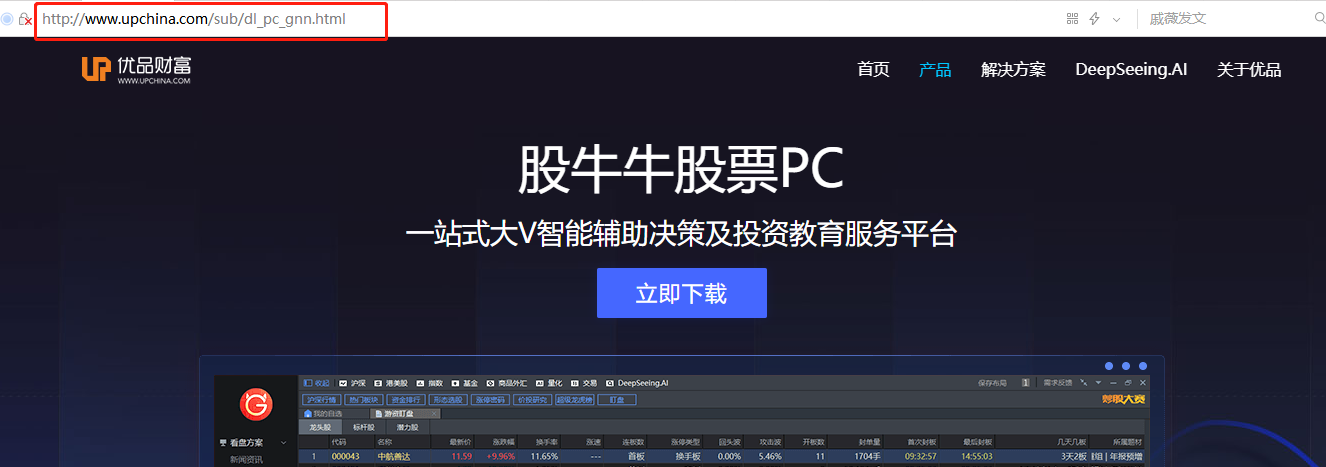Open the 鲸吸大赛 banner
Image resolution: width=1326 pixels, height=467 pixels.
point(1123,399)
